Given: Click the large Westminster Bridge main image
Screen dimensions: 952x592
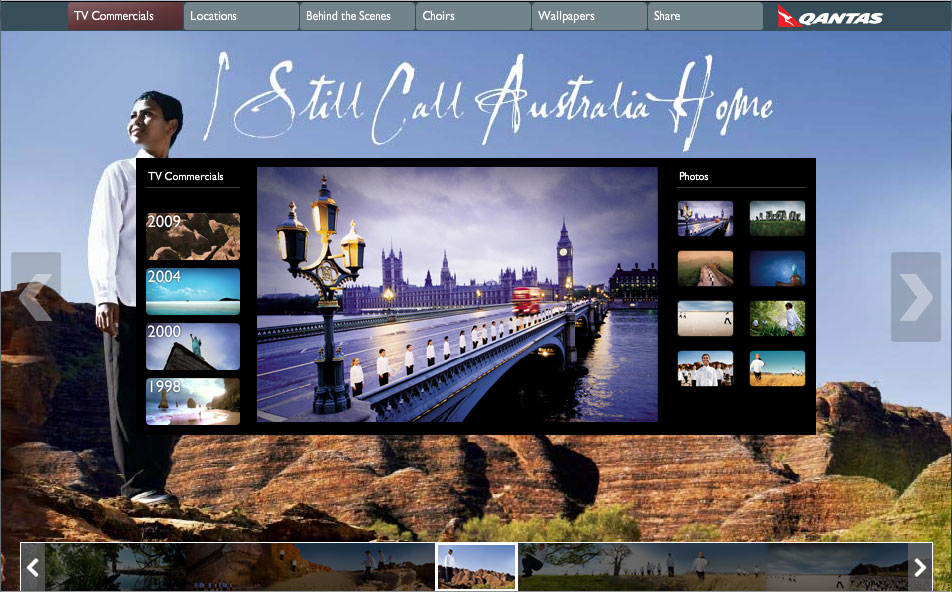Looking at the screenshot, I should coord(457,294).
